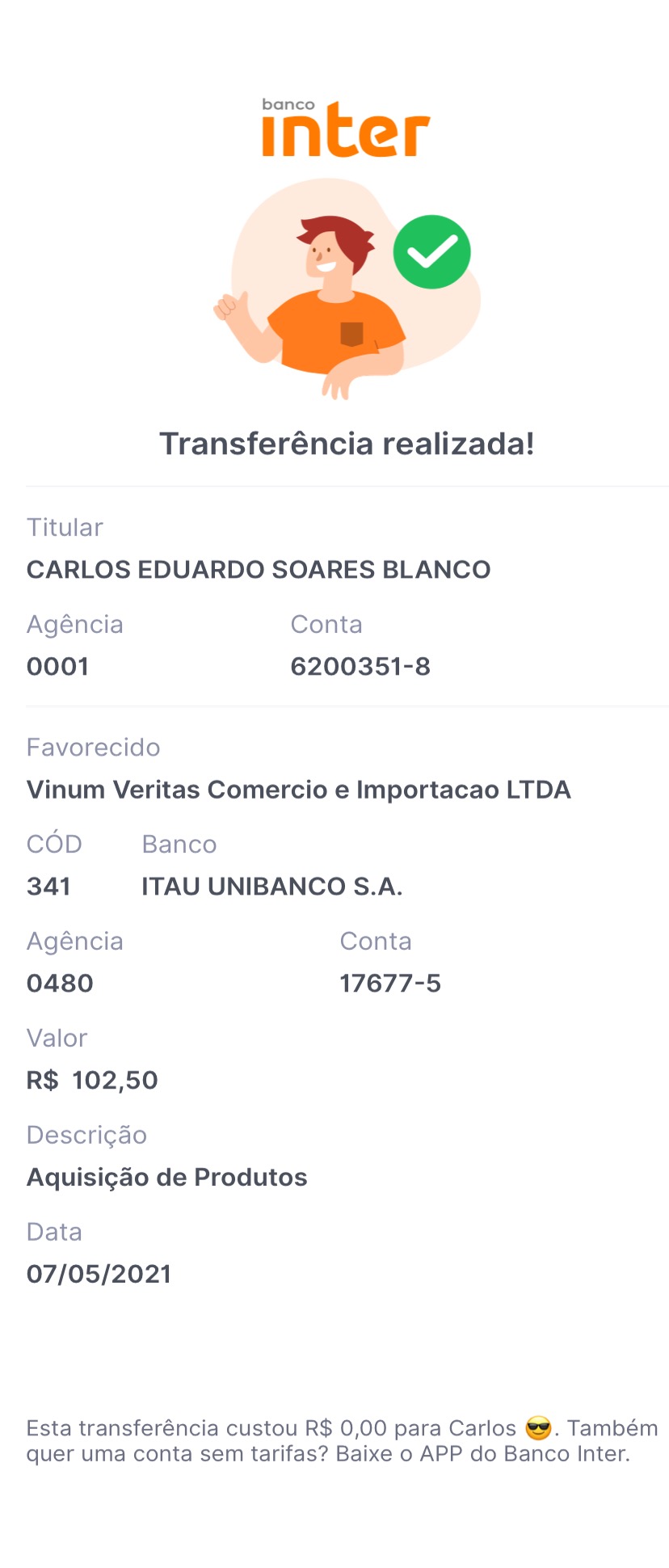Click the Banco Inter logo
669x1568 pixels.
tap(345, 129)
